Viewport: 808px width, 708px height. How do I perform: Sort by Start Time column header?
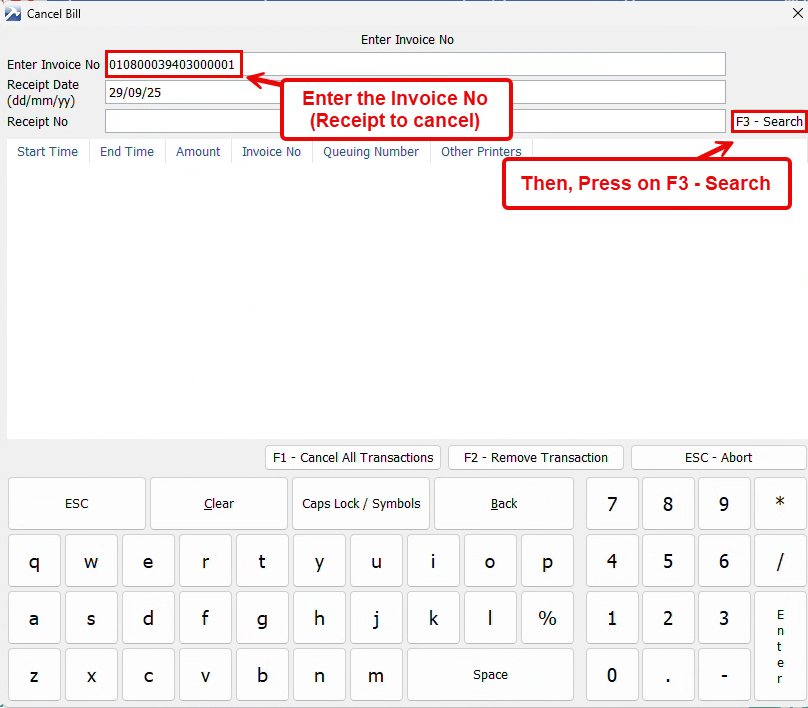click(x=48, y=152)
